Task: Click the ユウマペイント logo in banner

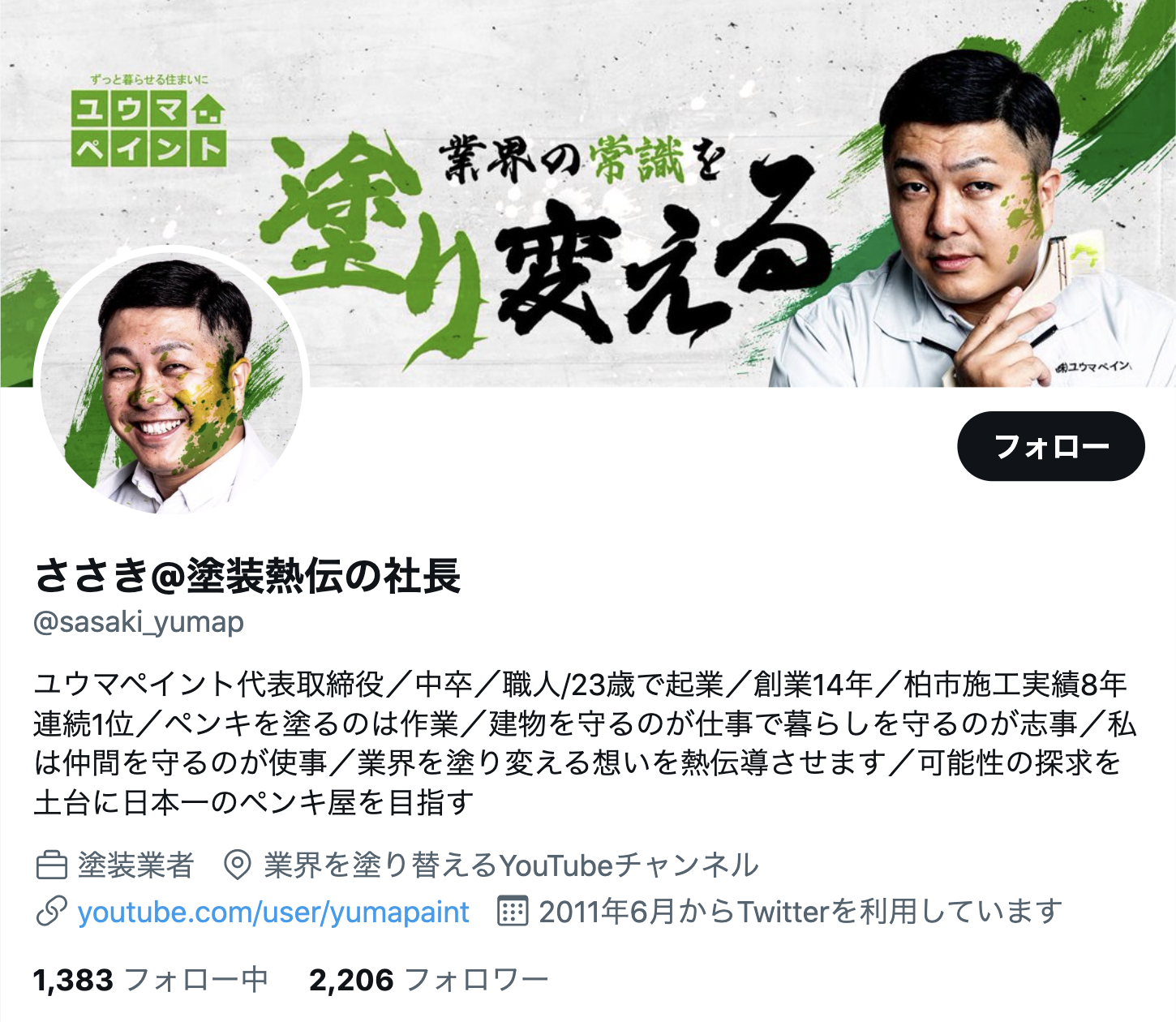Action: click(x=148, y=122)
